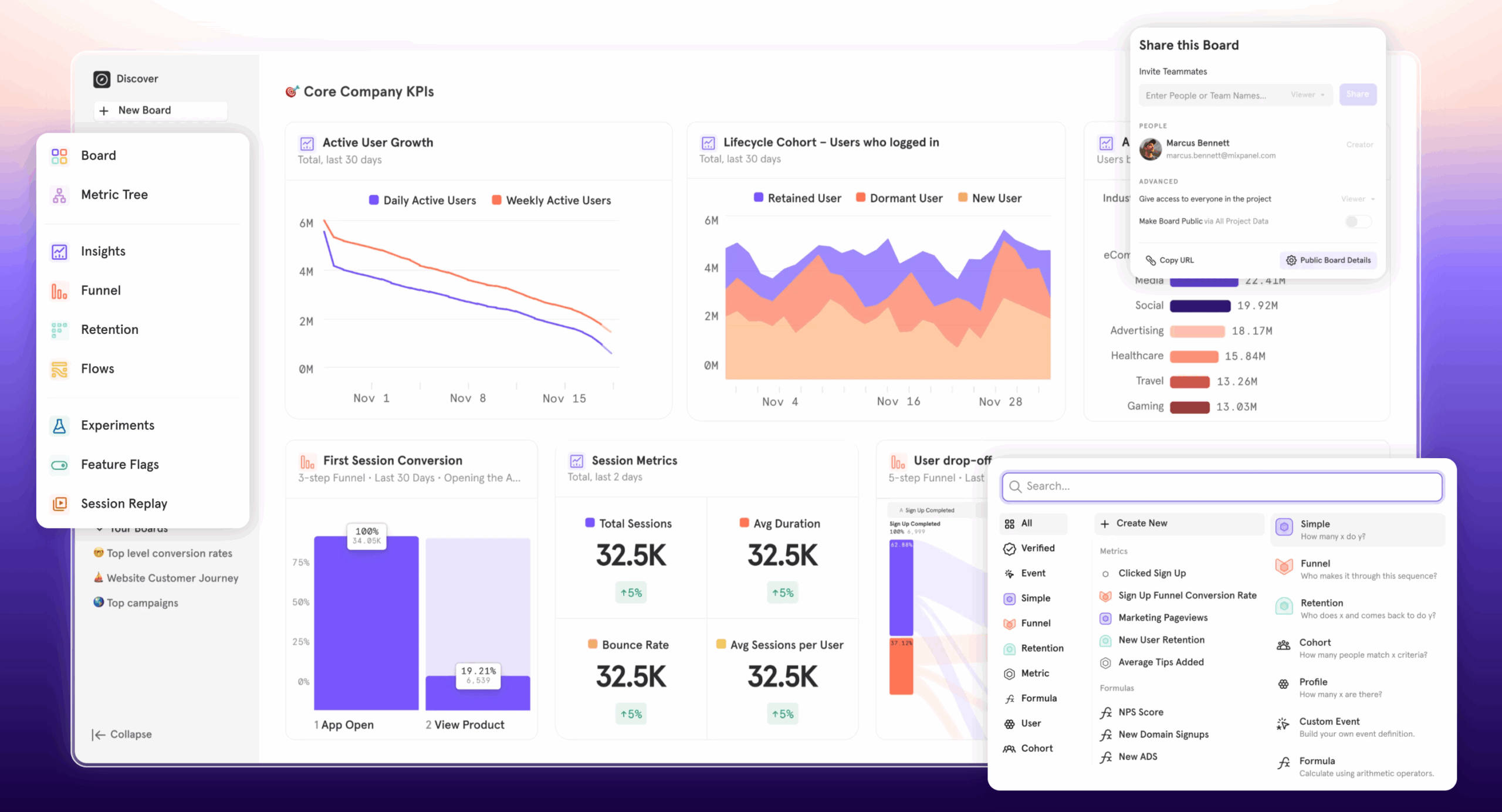Click the Dormant User legend swatch

point(861,198)
